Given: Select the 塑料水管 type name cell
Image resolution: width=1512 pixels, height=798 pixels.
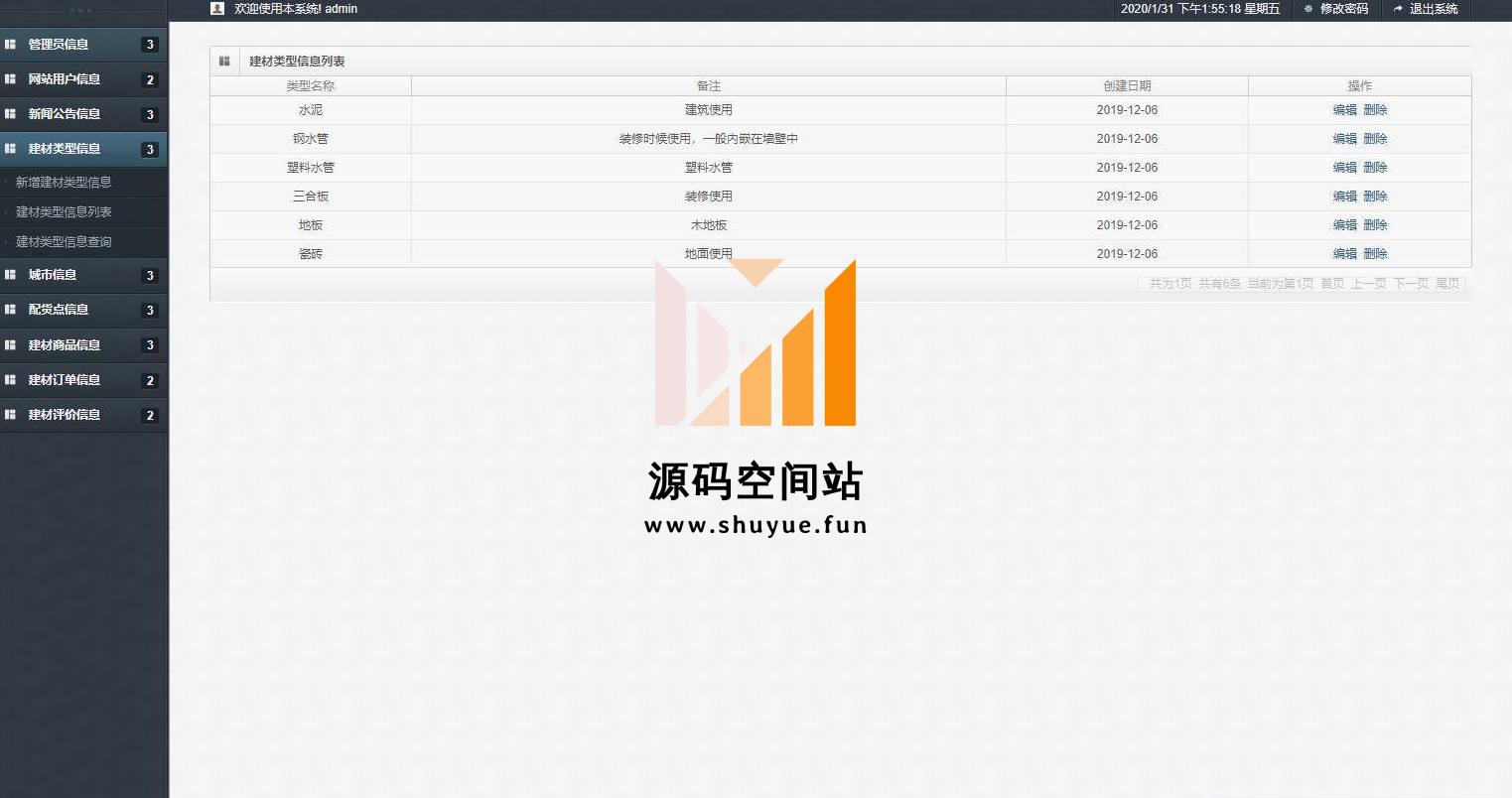Looking at the screenshot, I should click(311, 168).
